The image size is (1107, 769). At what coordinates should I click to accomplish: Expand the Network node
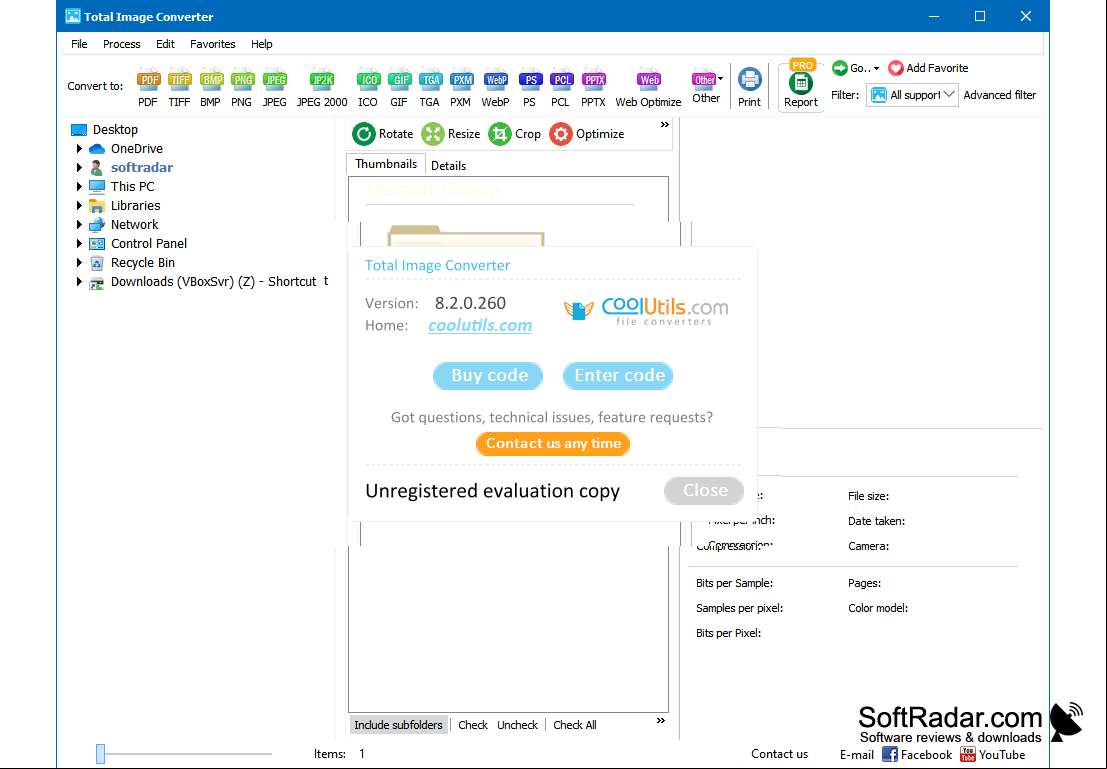79,225
